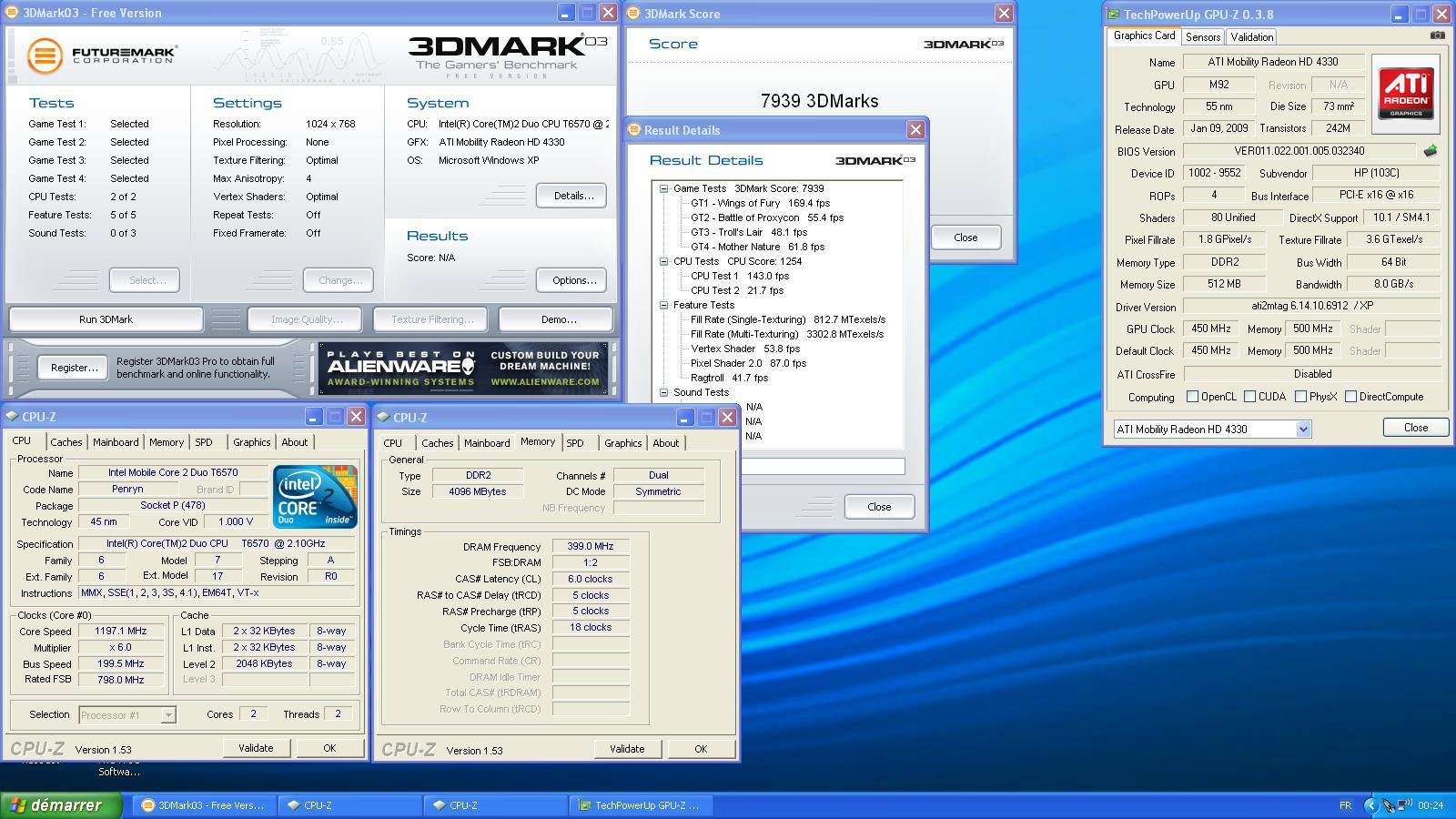
Task: Click Register... button in 3DMark03
Action: click(74, 368)
